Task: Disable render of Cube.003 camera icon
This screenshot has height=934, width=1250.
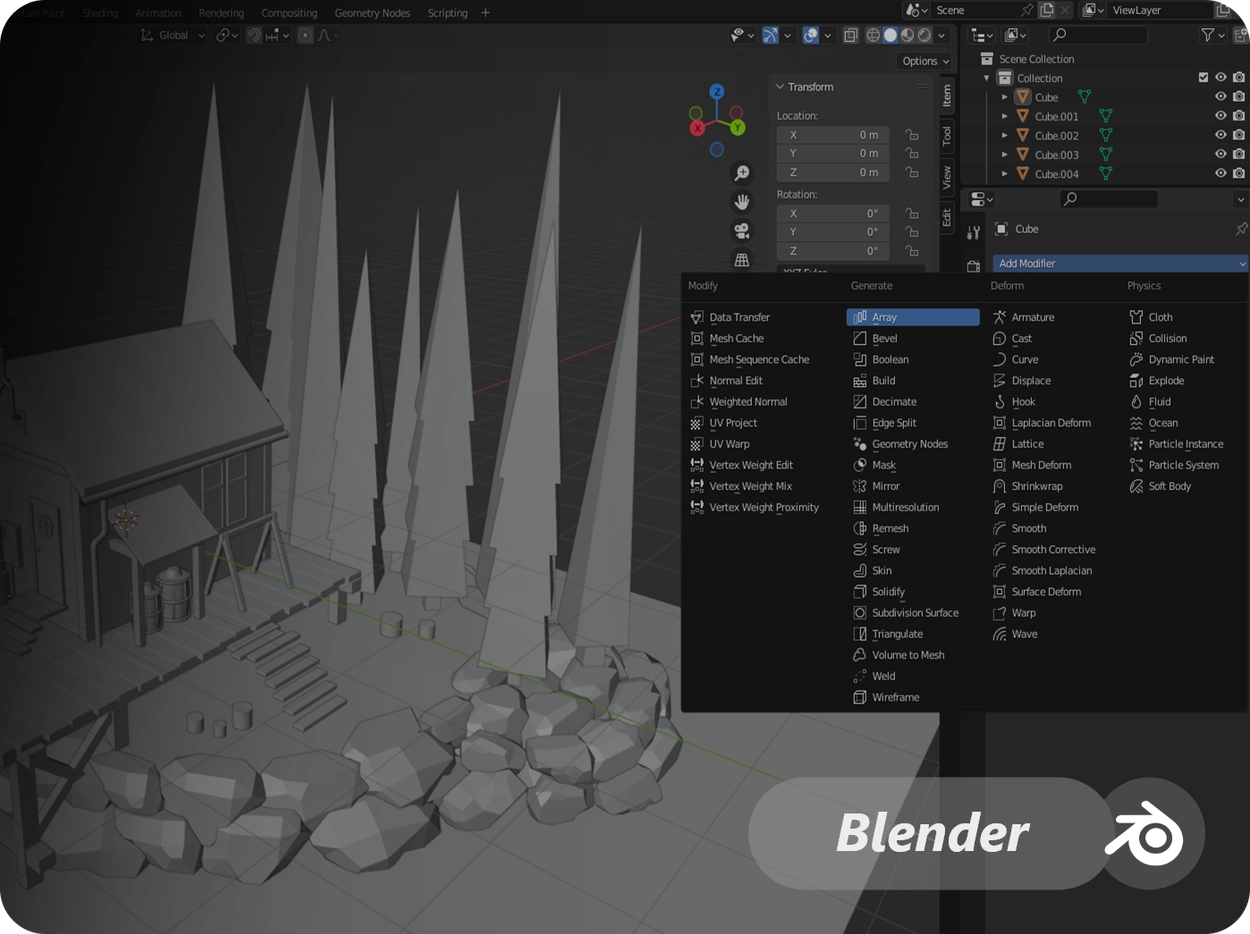Action: tap(1239, 154)
